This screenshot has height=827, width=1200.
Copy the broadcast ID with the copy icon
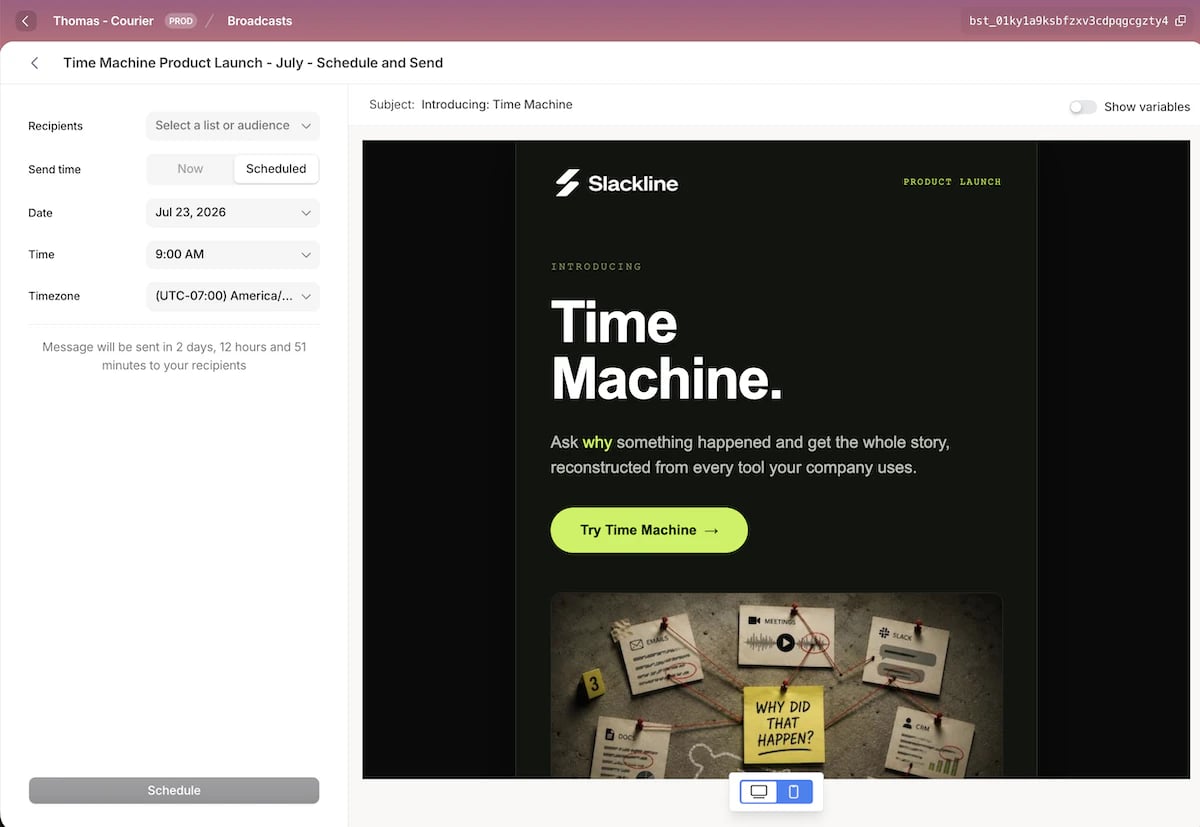tap(1181, 21)
